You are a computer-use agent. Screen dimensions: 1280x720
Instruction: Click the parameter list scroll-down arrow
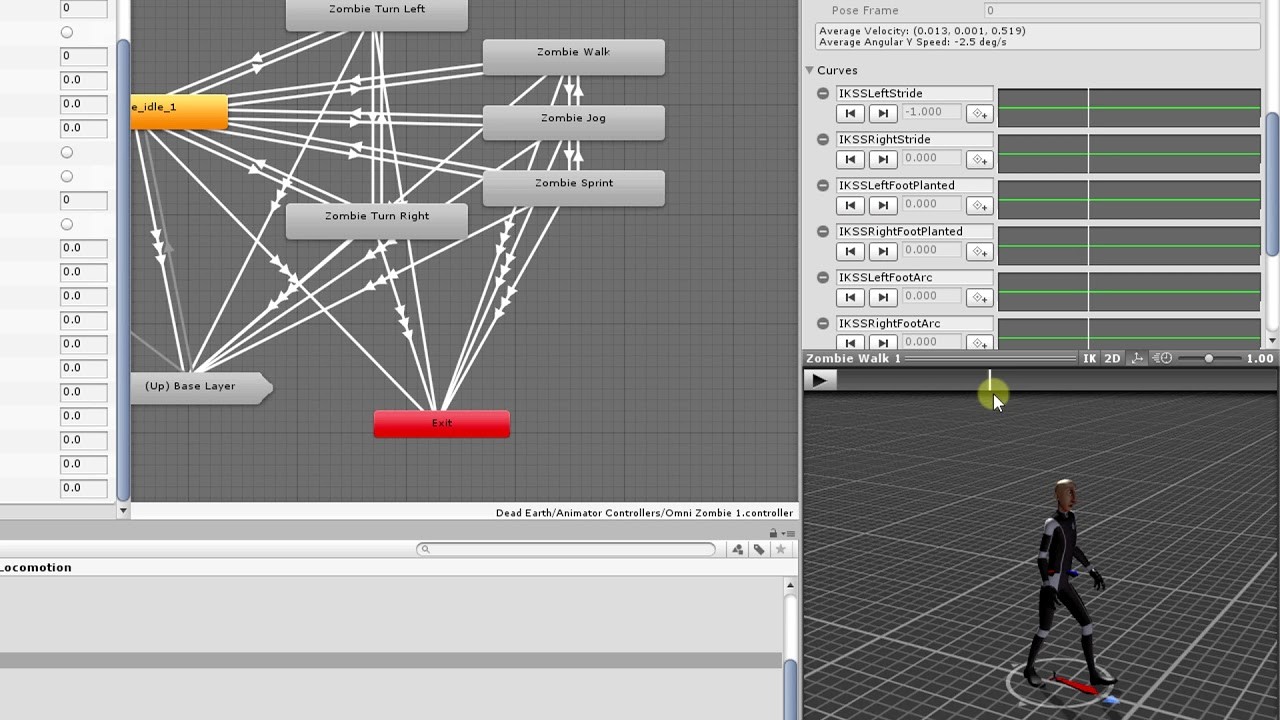tap(123, 510)
